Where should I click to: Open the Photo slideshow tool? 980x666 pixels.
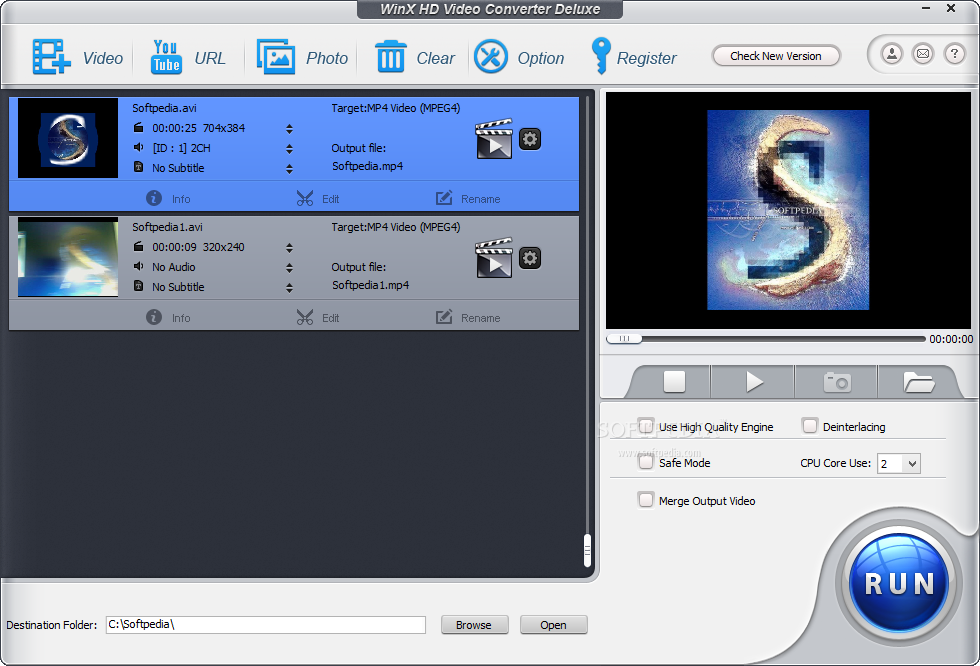coord(276,57)
